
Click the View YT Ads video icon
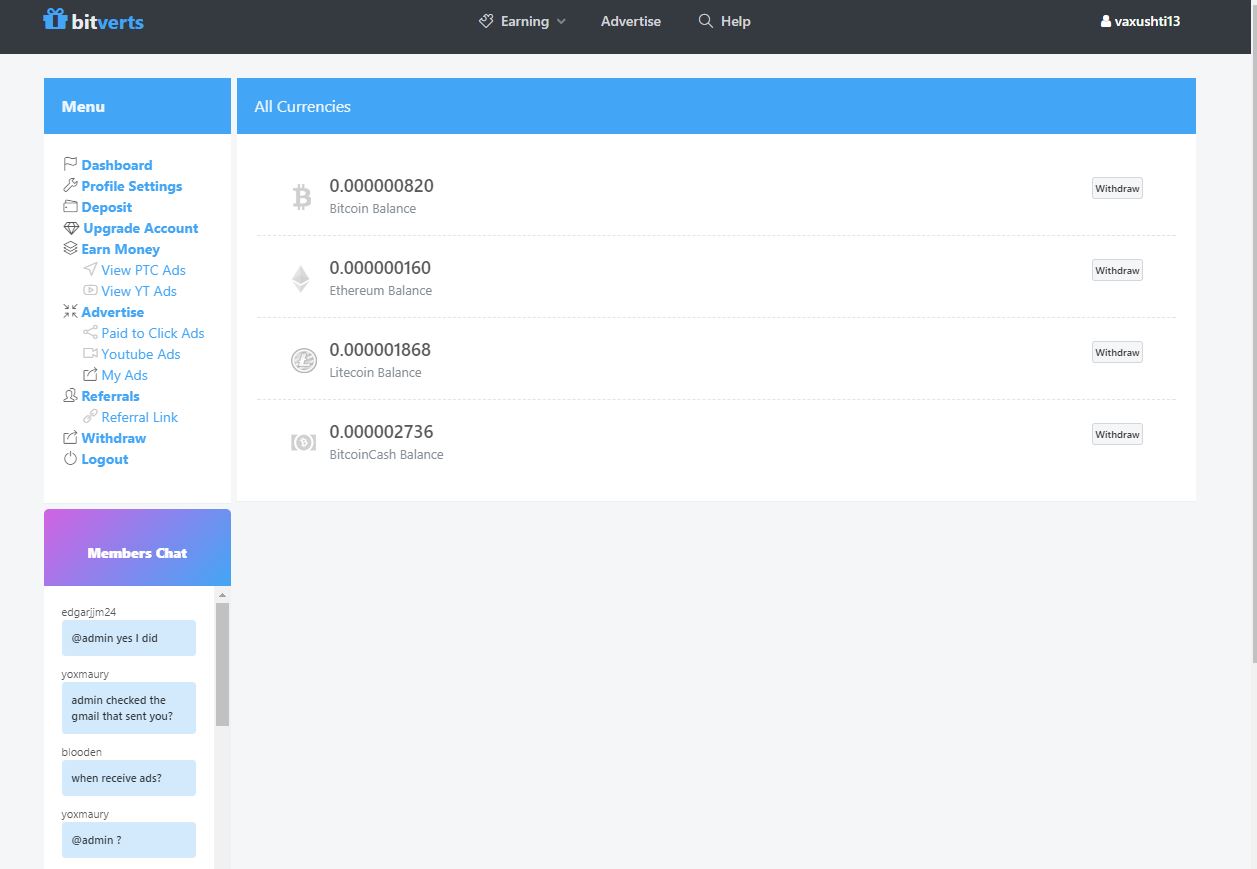90,291
